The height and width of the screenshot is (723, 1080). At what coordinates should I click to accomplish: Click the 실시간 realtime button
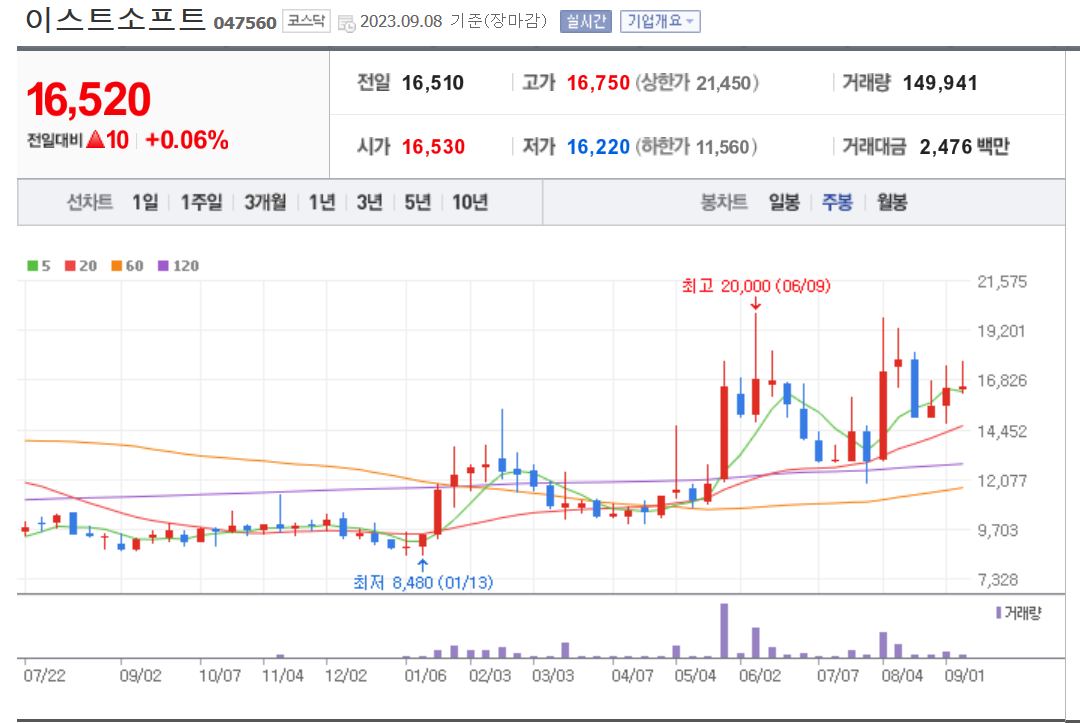tap(585, 21)
